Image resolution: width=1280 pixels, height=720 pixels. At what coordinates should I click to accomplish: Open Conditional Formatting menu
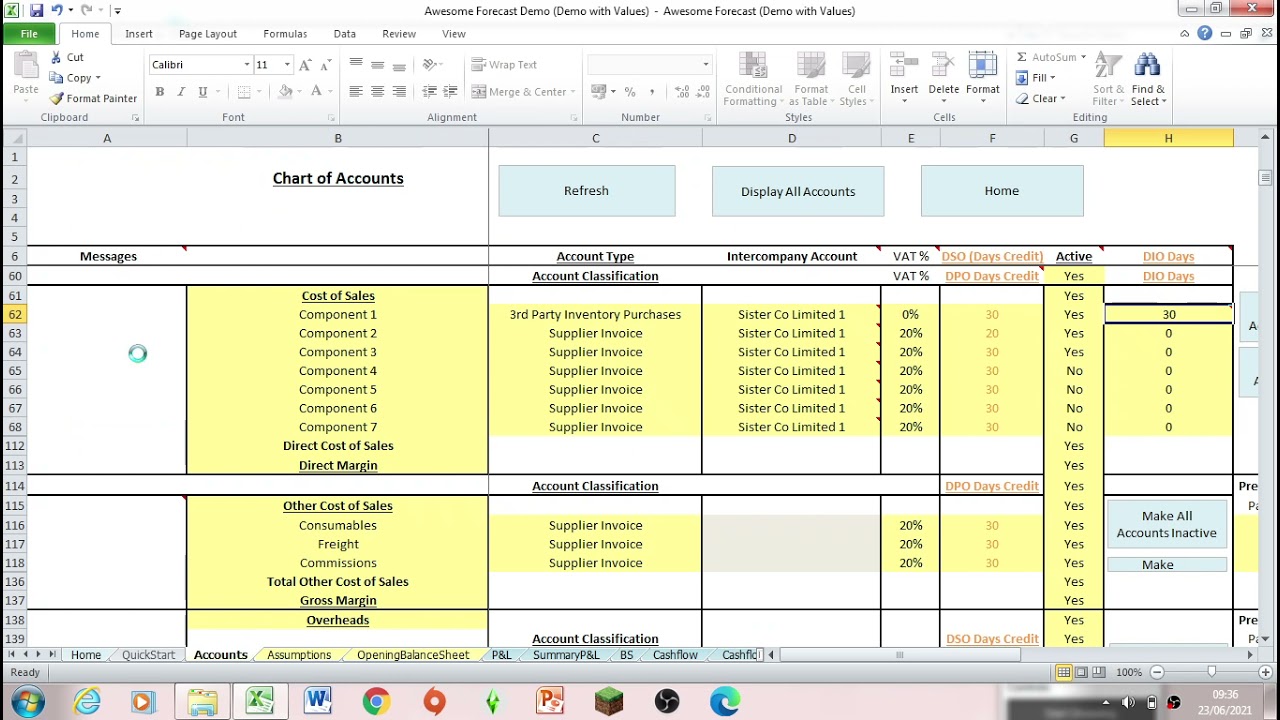click(x=753, y=79)
